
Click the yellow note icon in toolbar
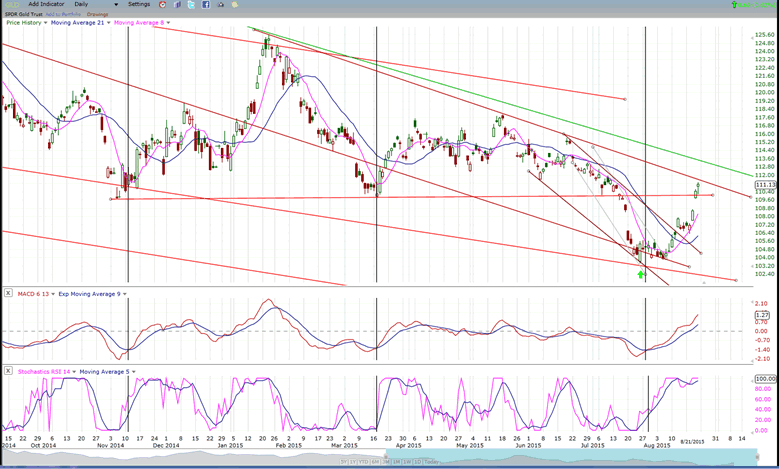point(237,5)
